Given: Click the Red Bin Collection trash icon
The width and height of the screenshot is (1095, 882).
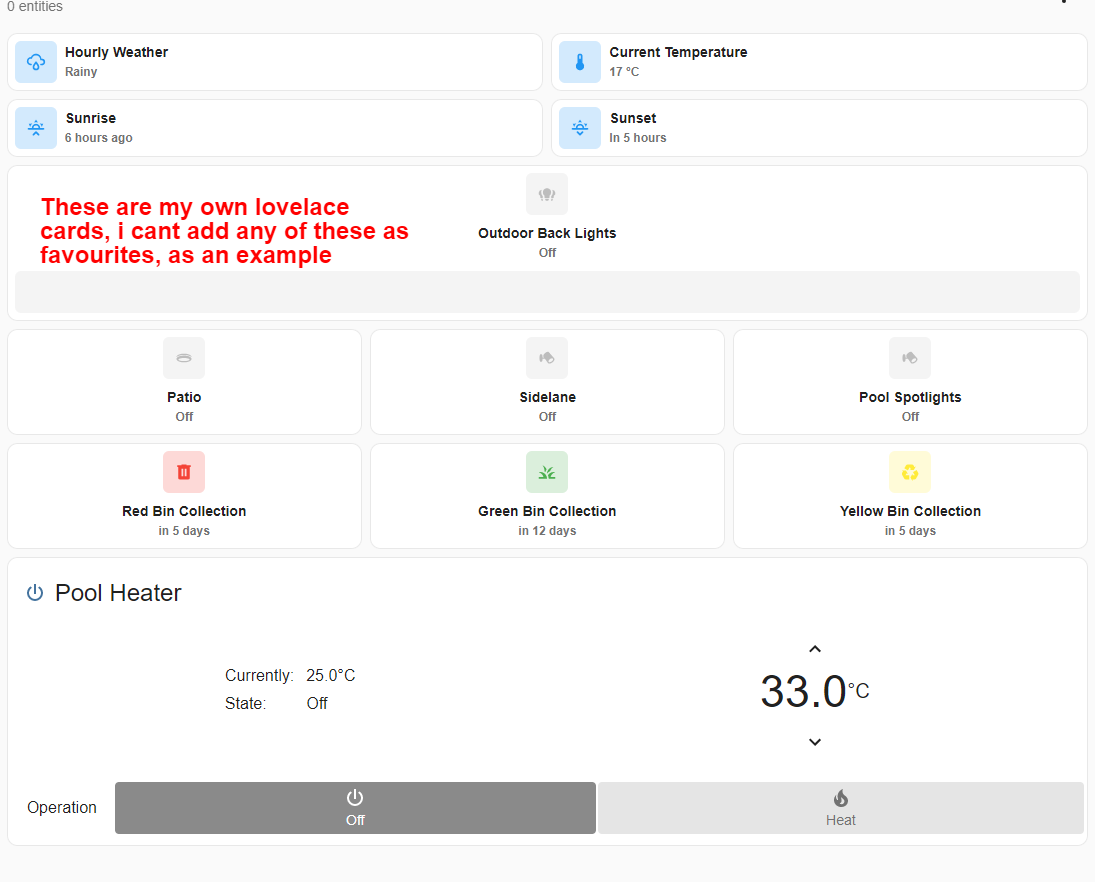Looking at the screenshot, I should click(x=184, y=472).
